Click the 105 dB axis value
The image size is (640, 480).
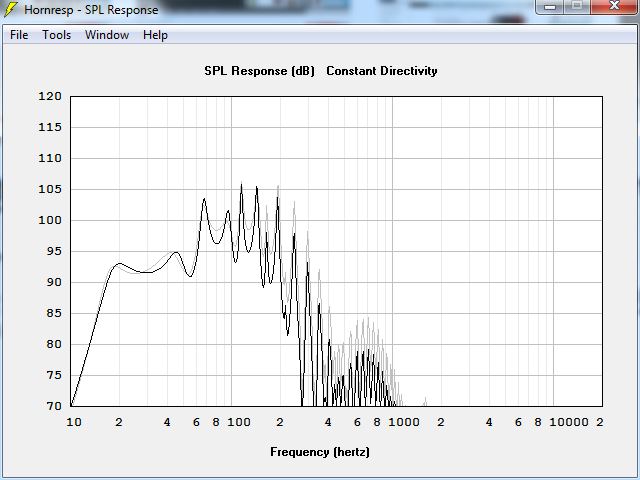[x=50, y=189]
